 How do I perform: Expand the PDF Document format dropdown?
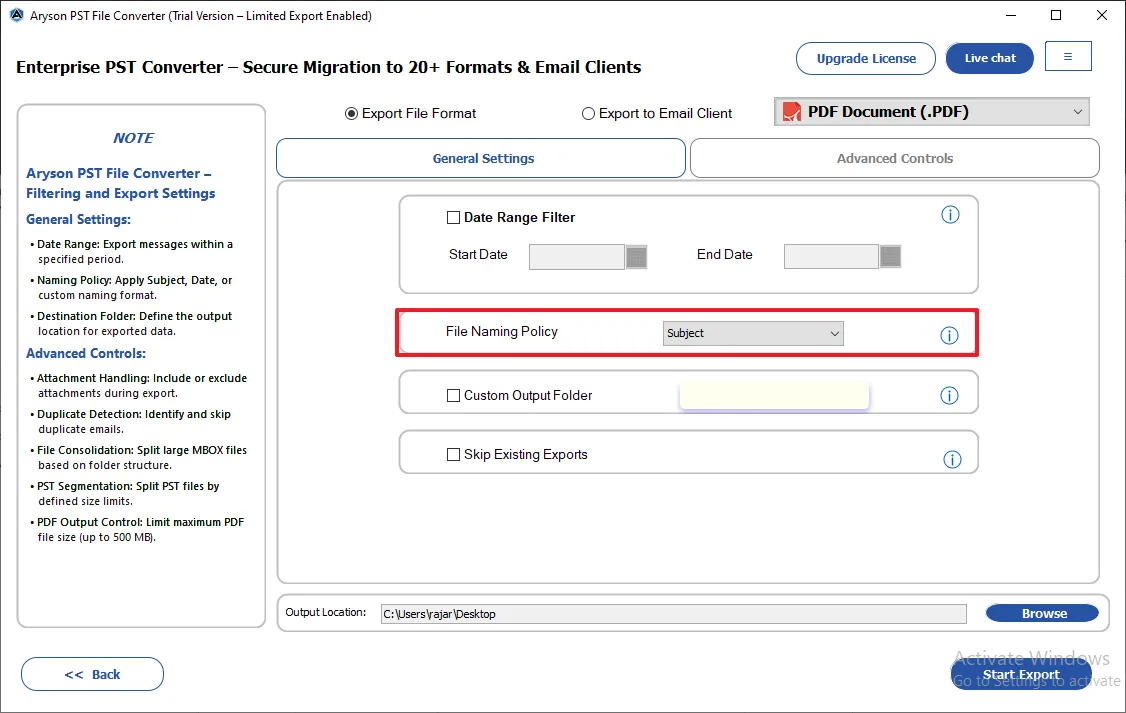pos(931,112)
